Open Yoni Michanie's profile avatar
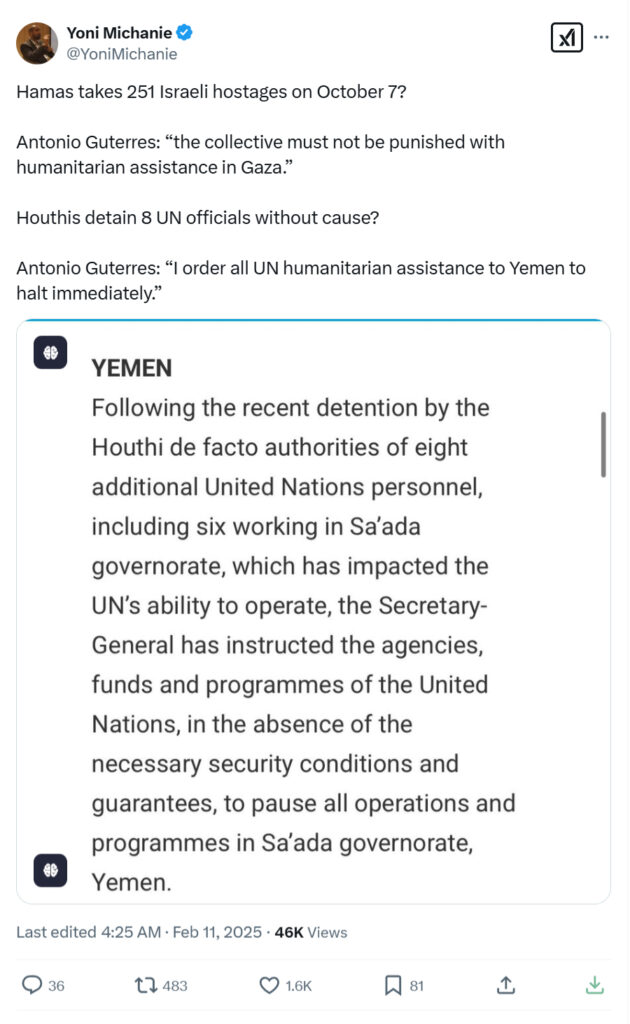 coord(37,43)
